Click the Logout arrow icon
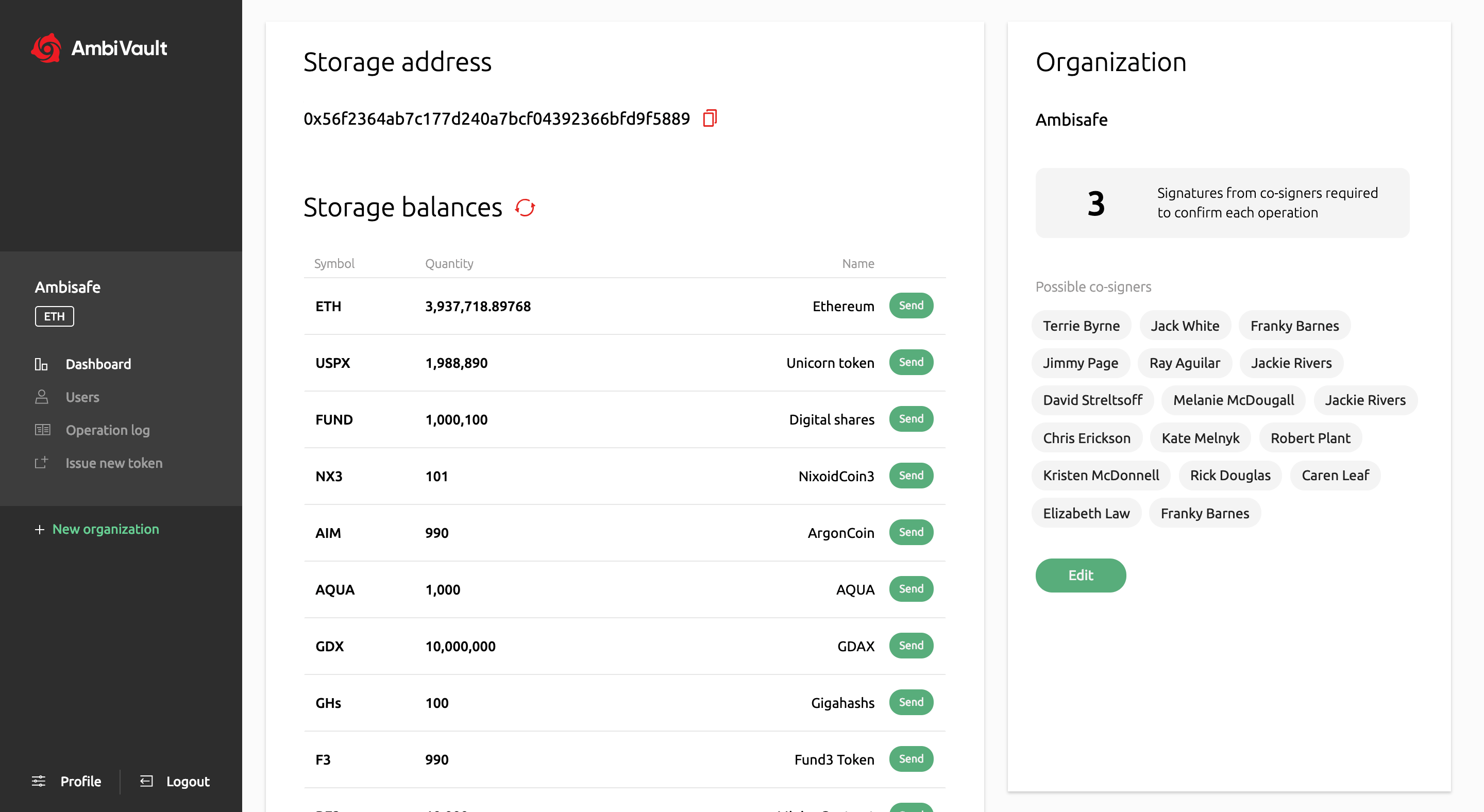The width and height of the screenshot is (1484, 812). coord(146,781)
